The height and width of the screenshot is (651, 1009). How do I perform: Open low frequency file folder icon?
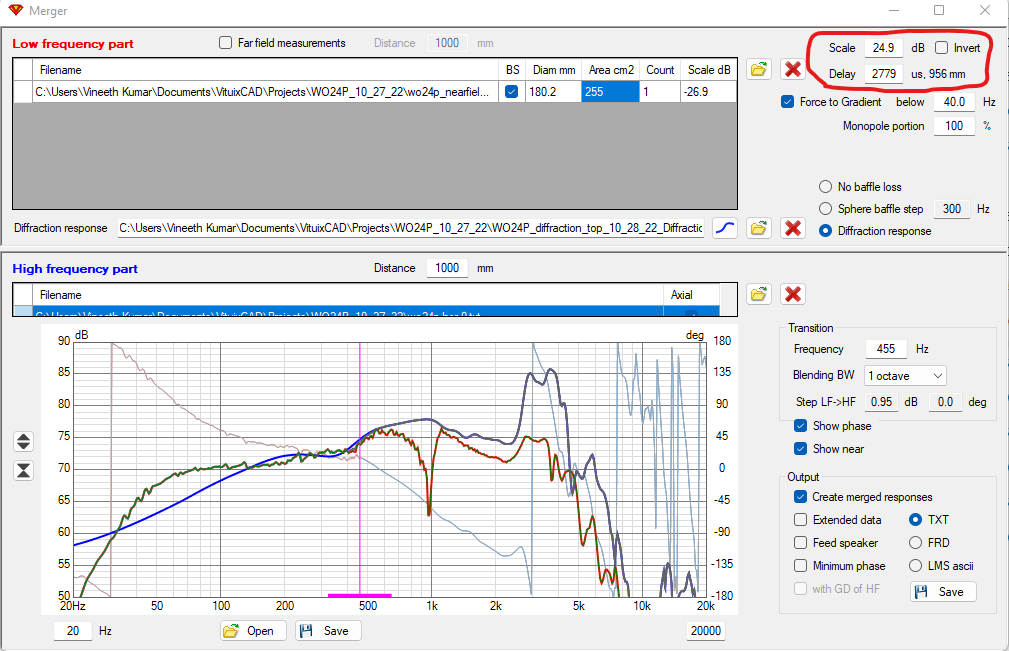click(x=759, y=69)
